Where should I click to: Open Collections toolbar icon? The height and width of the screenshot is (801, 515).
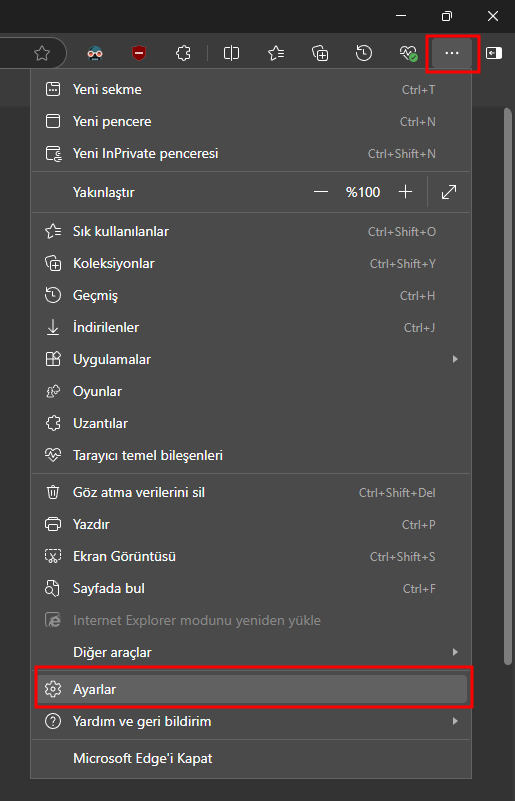320,53
